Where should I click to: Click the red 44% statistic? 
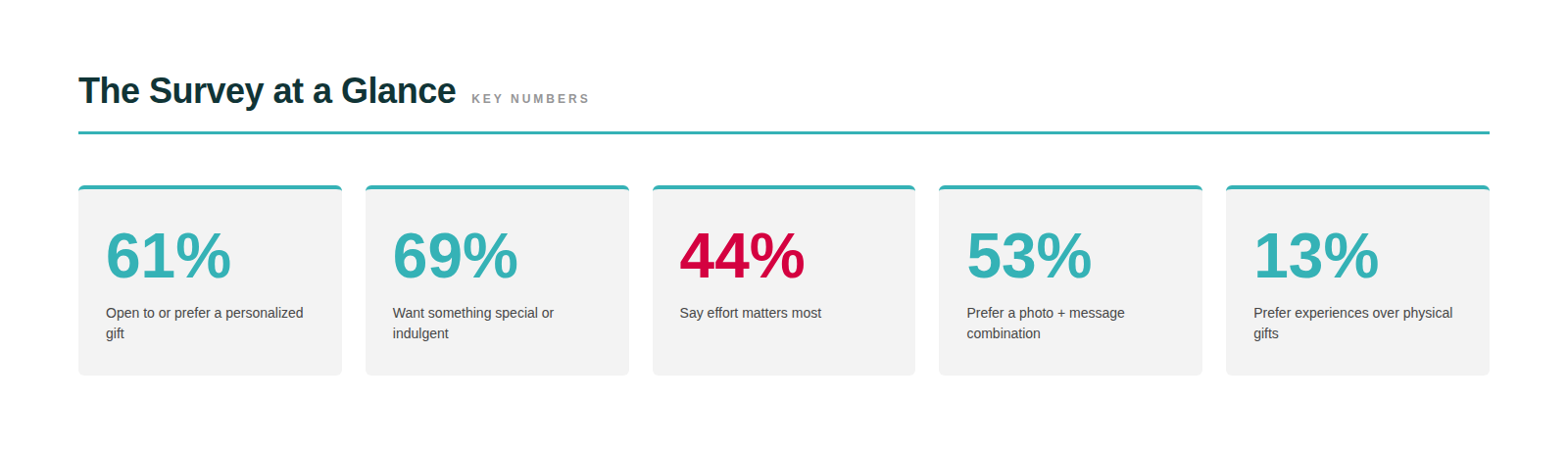point(742,256)
